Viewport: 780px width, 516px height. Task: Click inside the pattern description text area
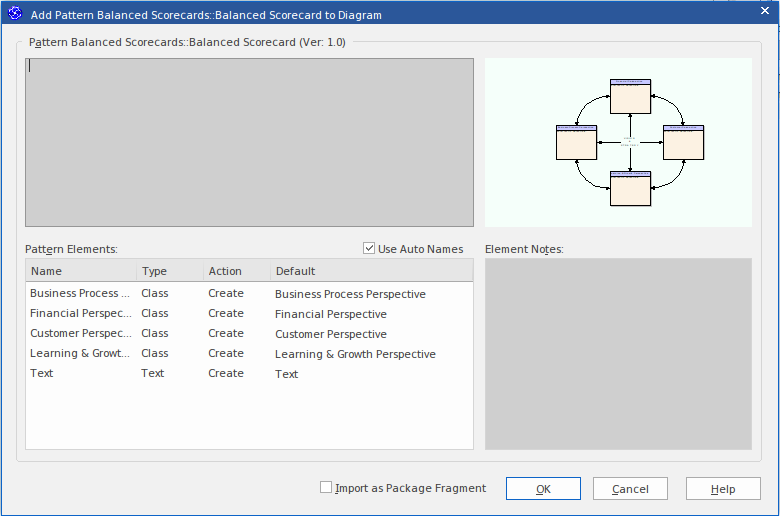[x=249, y=142]
